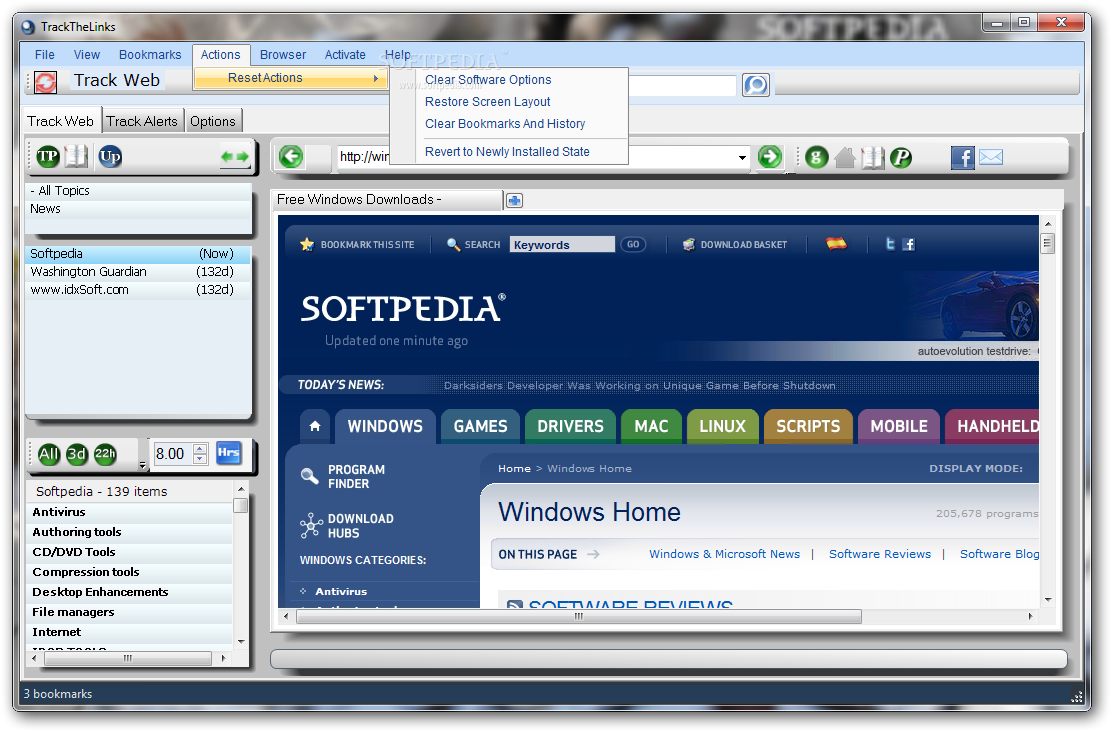The height and width of the screenshot is (732, 1112).
Task: Click Bookmark This Site link
Action: pyautogui.click(x=367, y=245)
